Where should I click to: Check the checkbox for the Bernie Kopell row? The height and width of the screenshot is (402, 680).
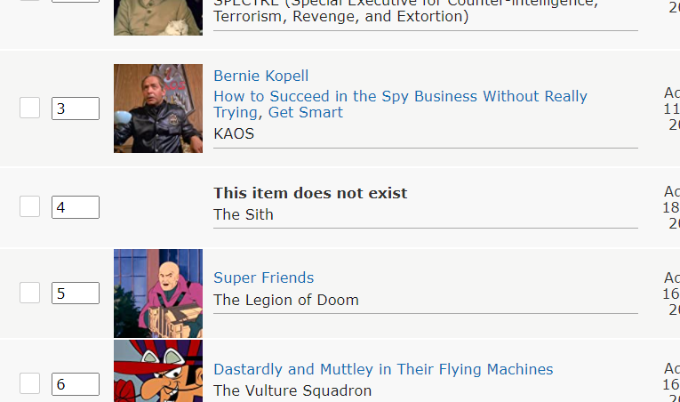coord(30,108)
